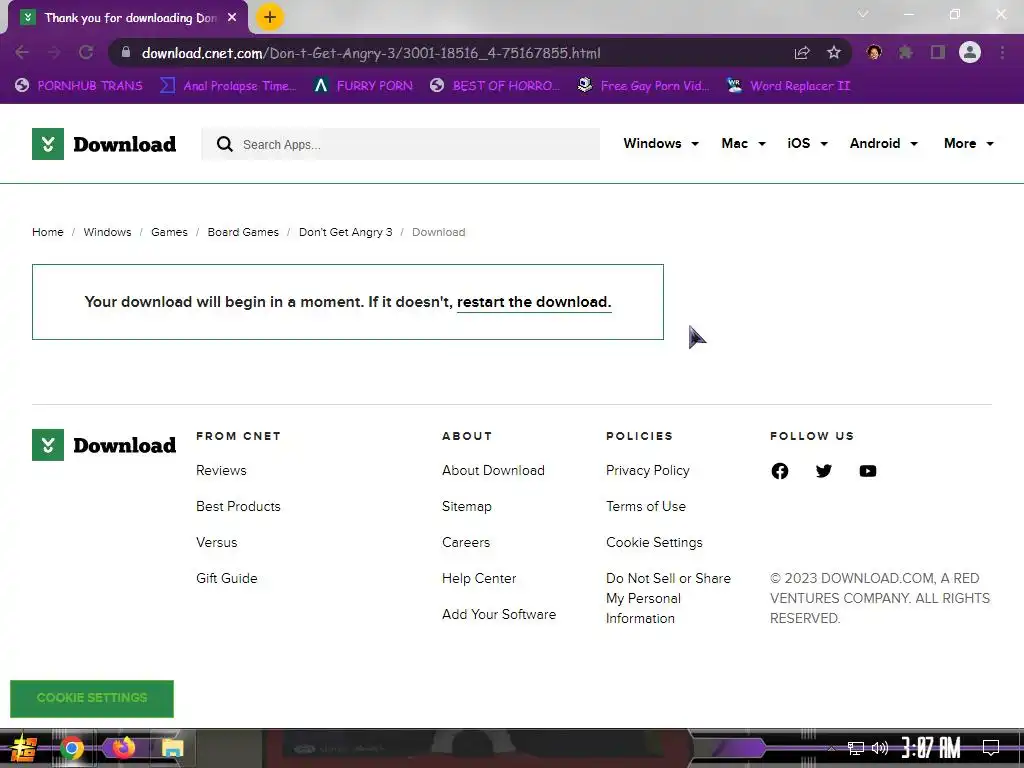Click 'restart the download' link

coord(534,302)
